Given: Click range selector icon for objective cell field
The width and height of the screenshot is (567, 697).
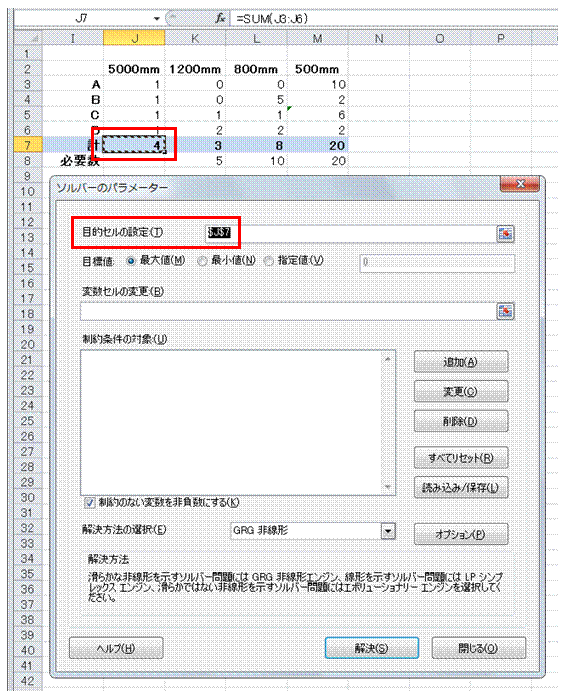Looking at the screenshot, I should coord(505,233).
